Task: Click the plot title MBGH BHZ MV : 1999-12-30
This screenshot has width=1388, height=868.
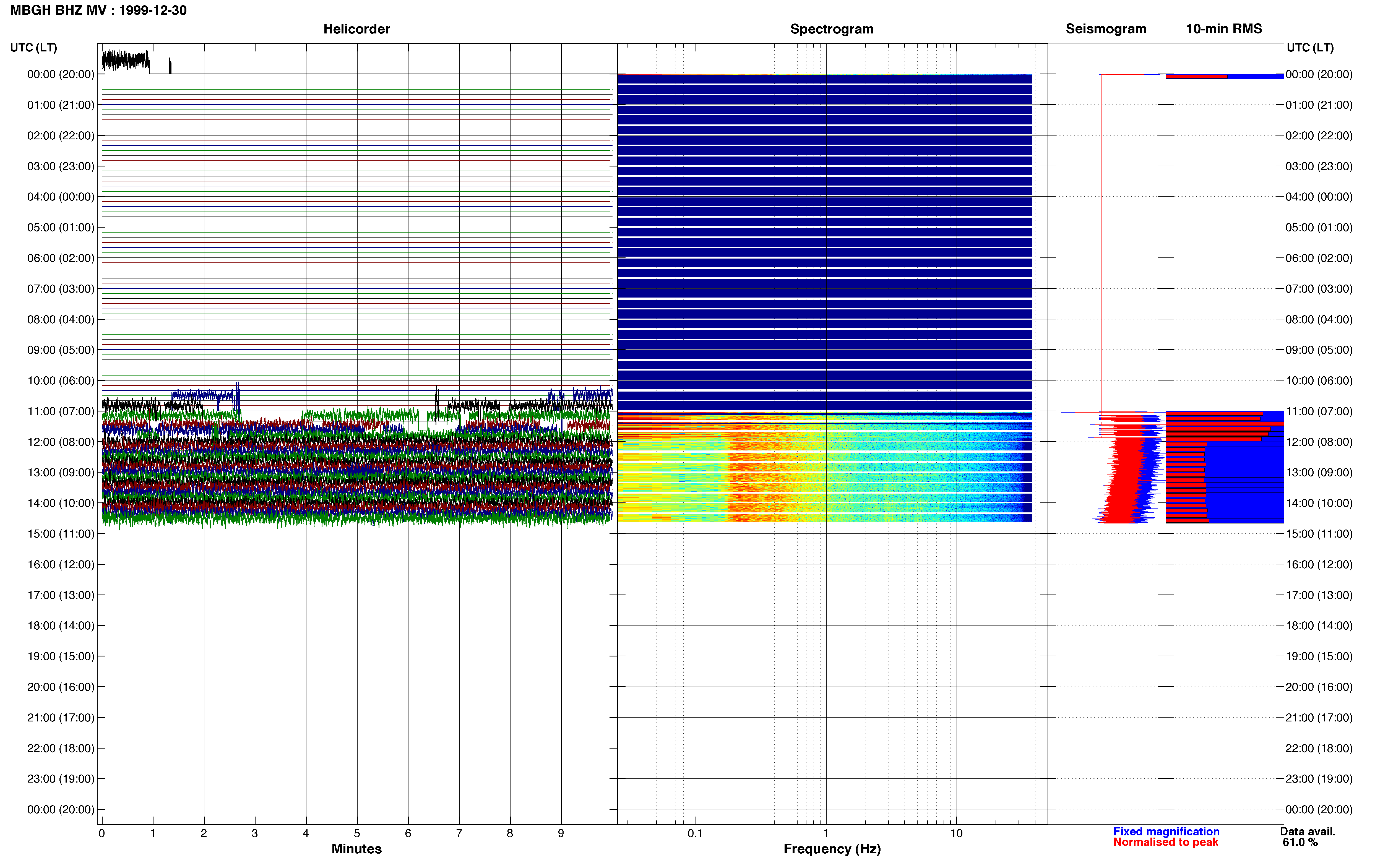Action: click(x=98, y=10)
